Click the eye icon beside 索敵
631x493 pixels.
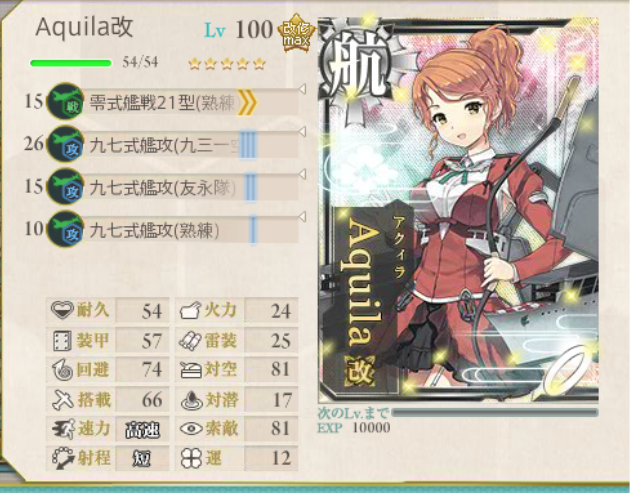[191, 428]
